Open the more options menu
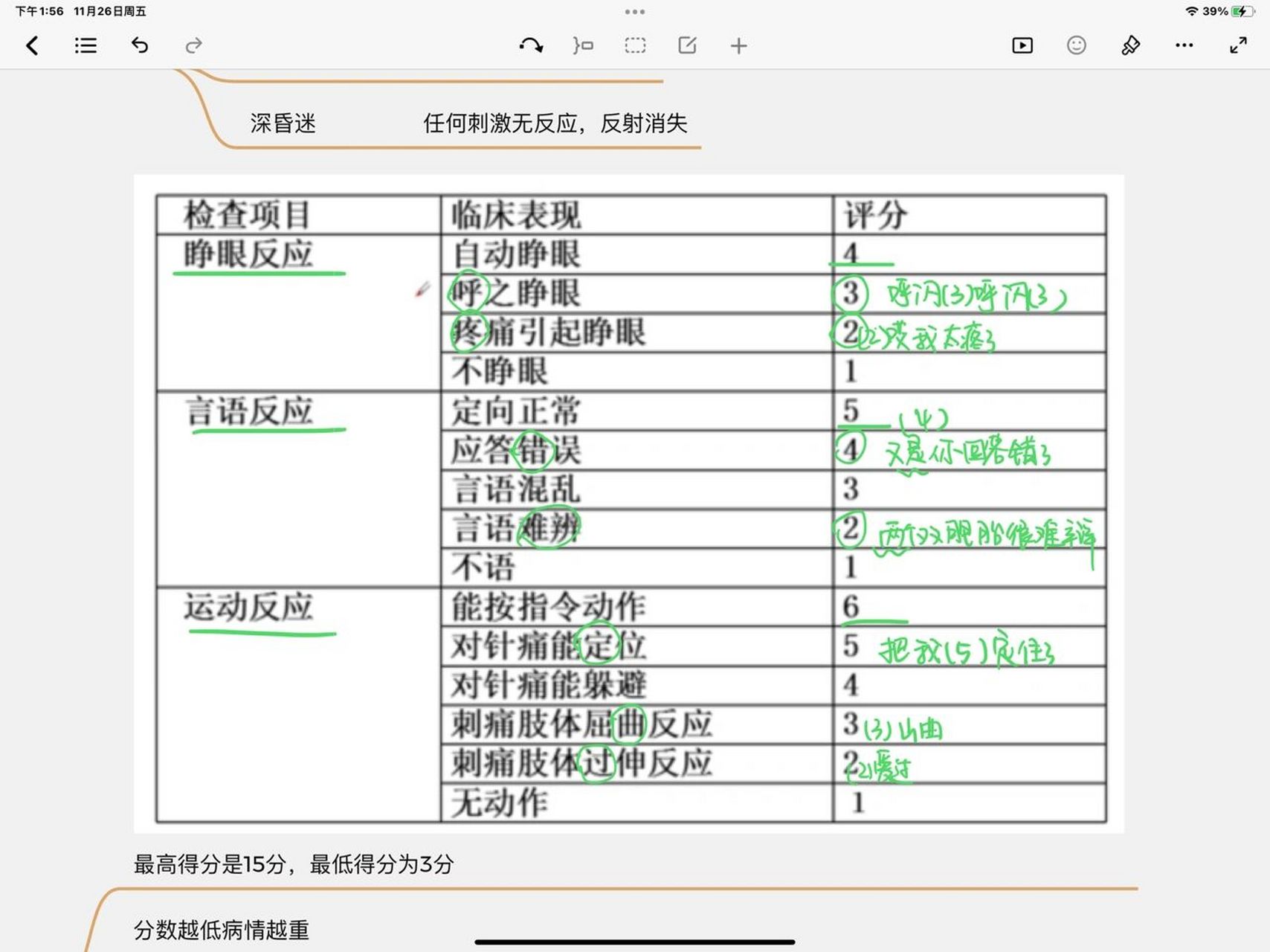 point(1184,45)
